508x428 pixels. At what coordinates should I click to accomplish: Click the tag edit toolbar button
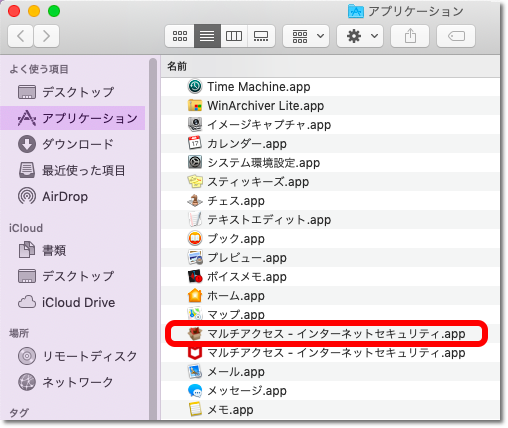[456, 36]
